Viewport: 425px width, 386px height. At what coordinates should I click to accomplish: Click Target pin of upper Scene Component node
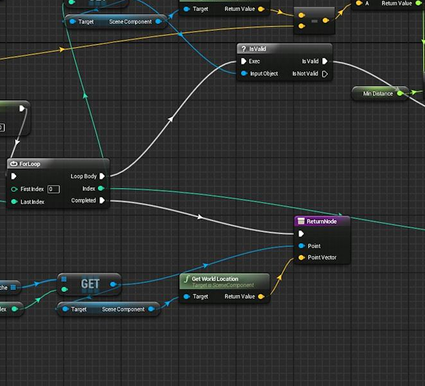[73, 22]
